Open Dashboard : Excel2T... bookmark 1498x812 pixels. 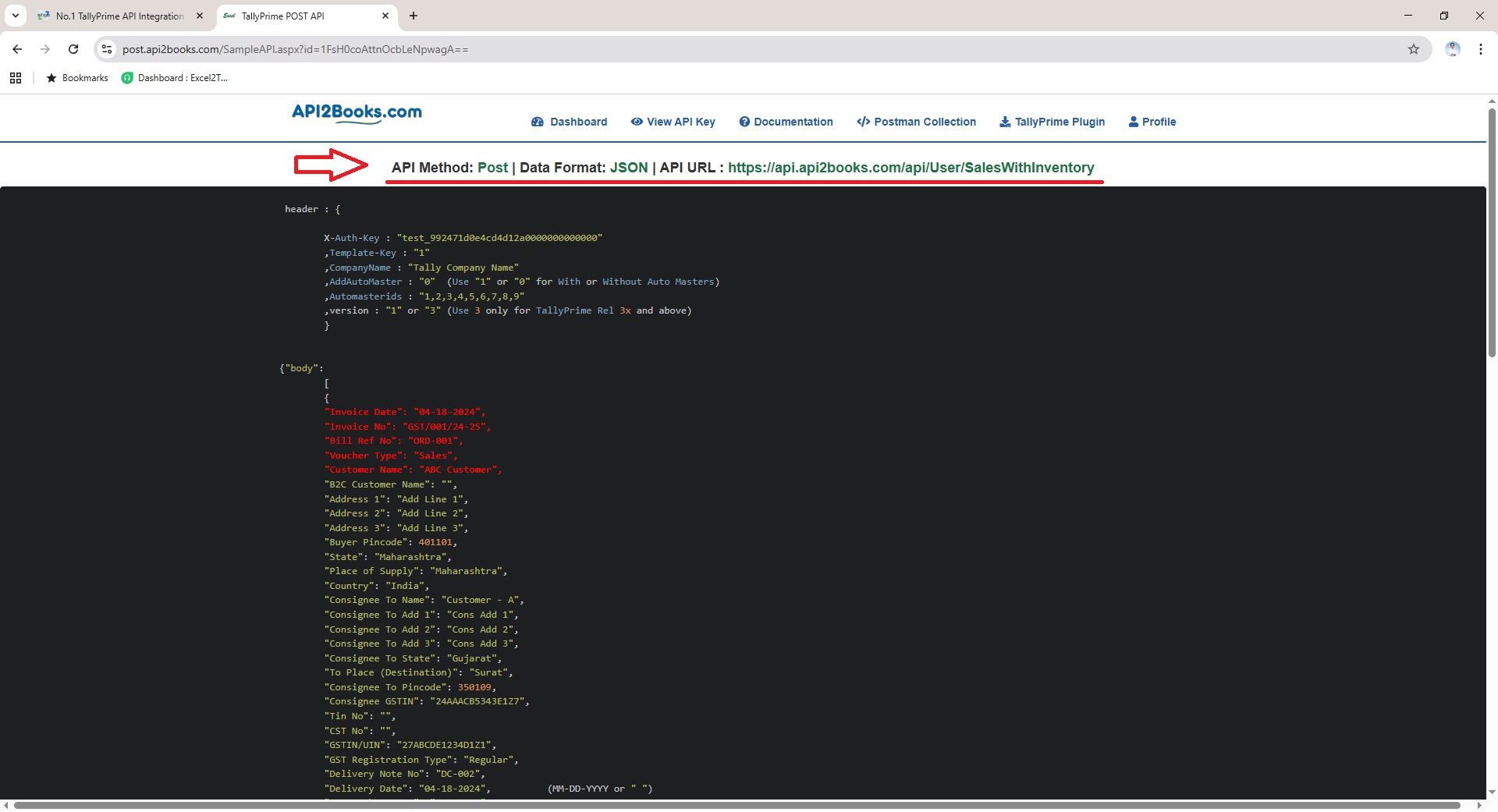(x=175, y=78)
